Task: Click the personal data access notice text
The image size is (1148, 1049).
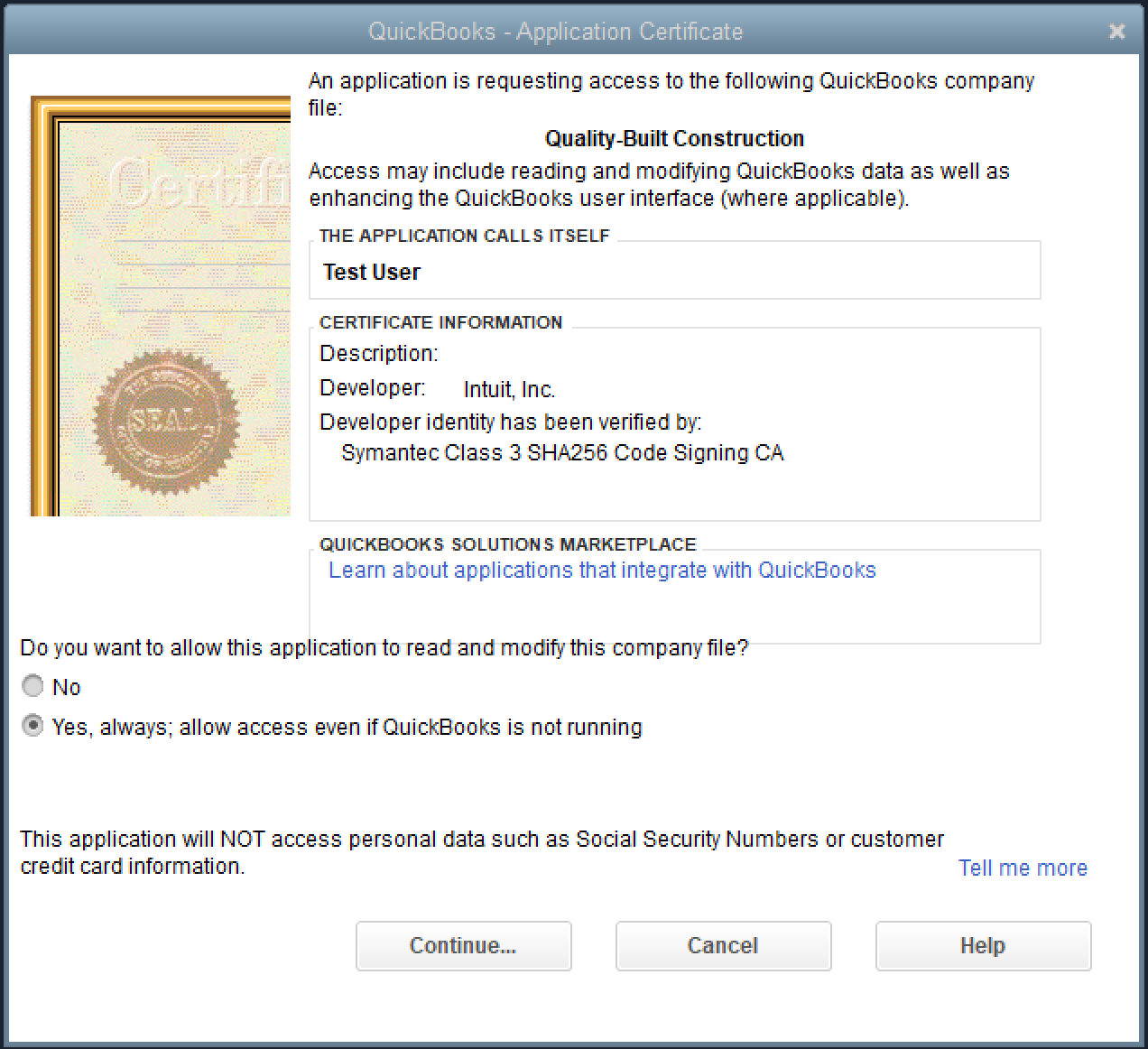Action: 481,851
